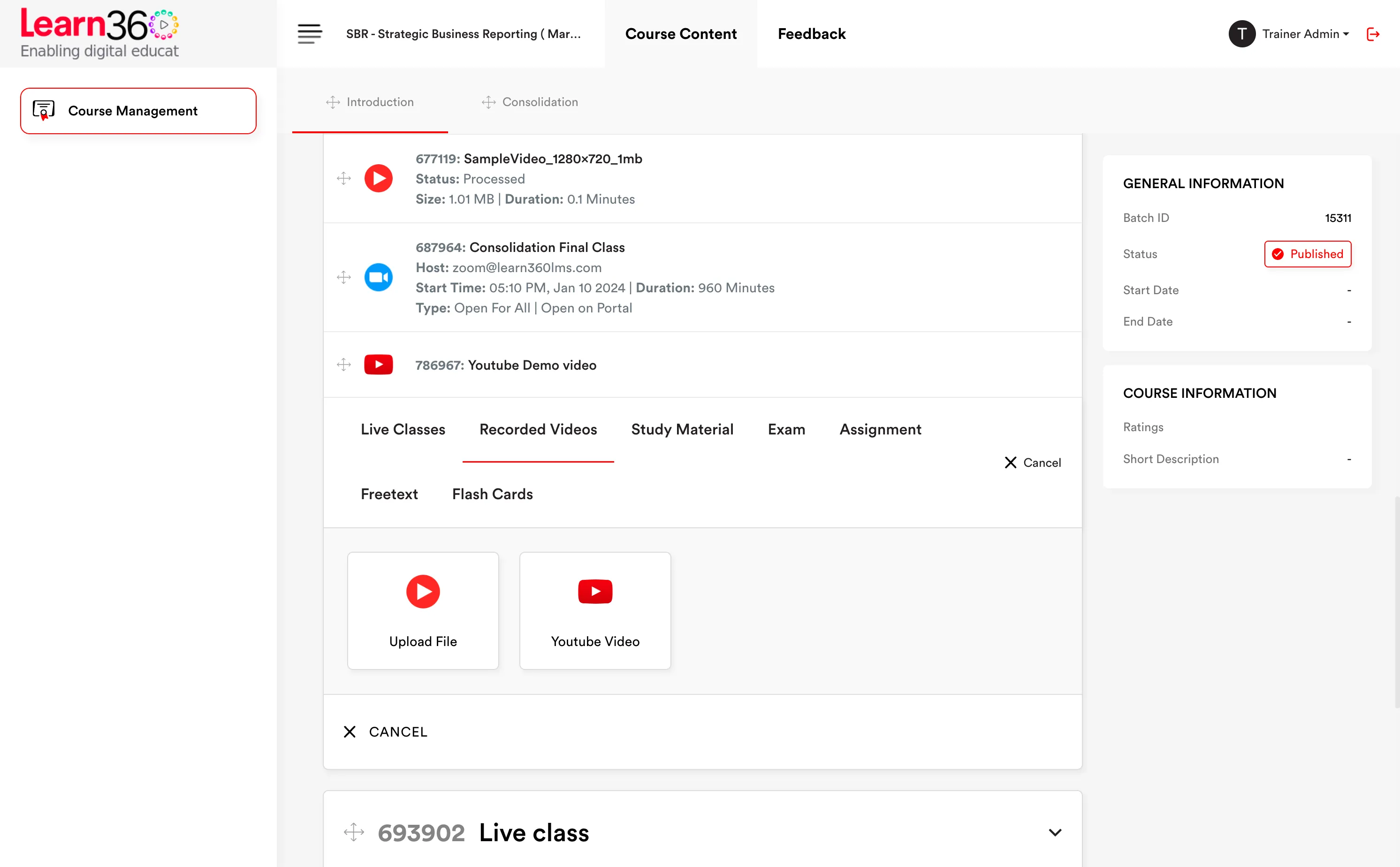Image resolution: width=1400 pixels, height=867 pixels.
Task: Click the Duration: 960 Minutes text
Action: 705,288
